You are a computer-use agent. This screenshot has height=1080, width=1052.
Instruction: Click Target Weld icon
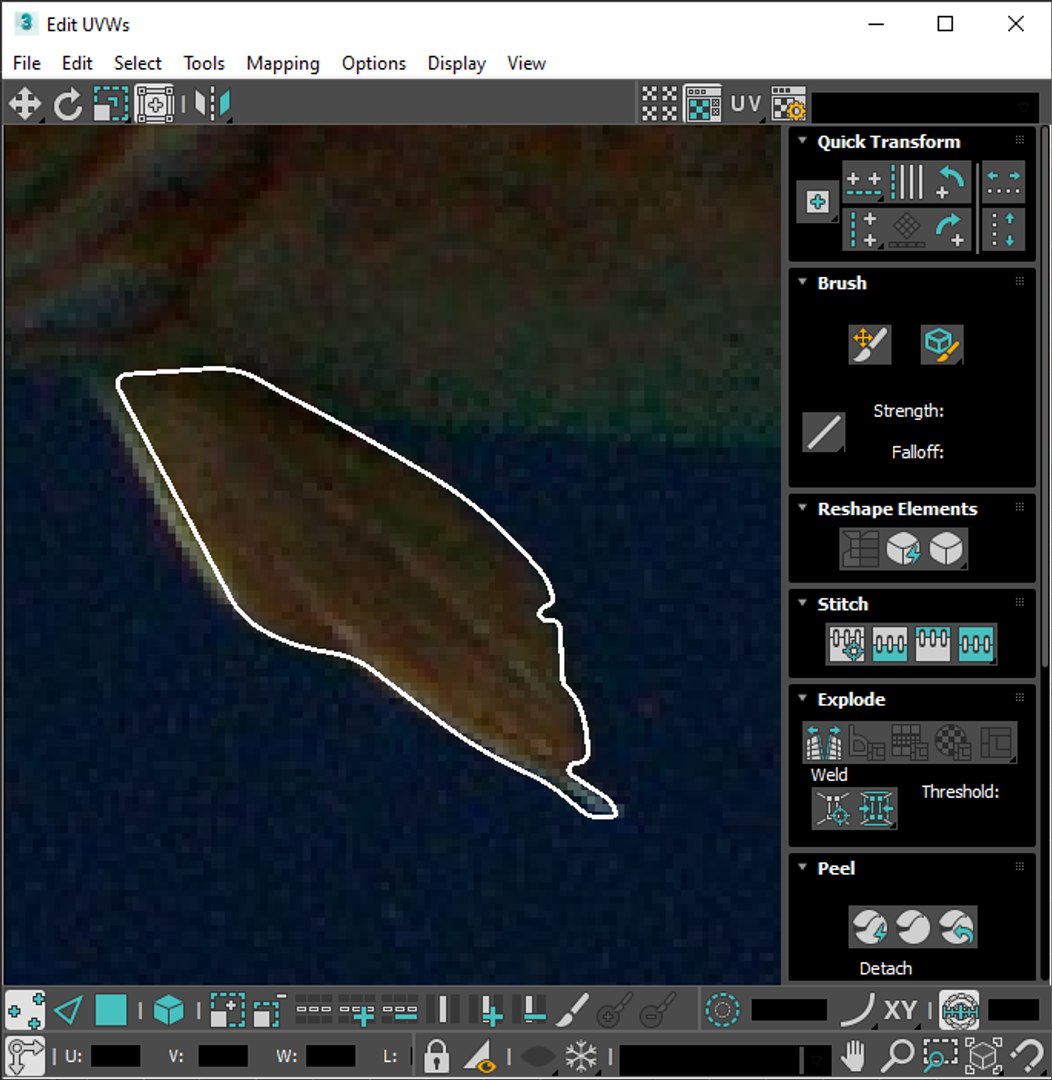click(833, 808)
